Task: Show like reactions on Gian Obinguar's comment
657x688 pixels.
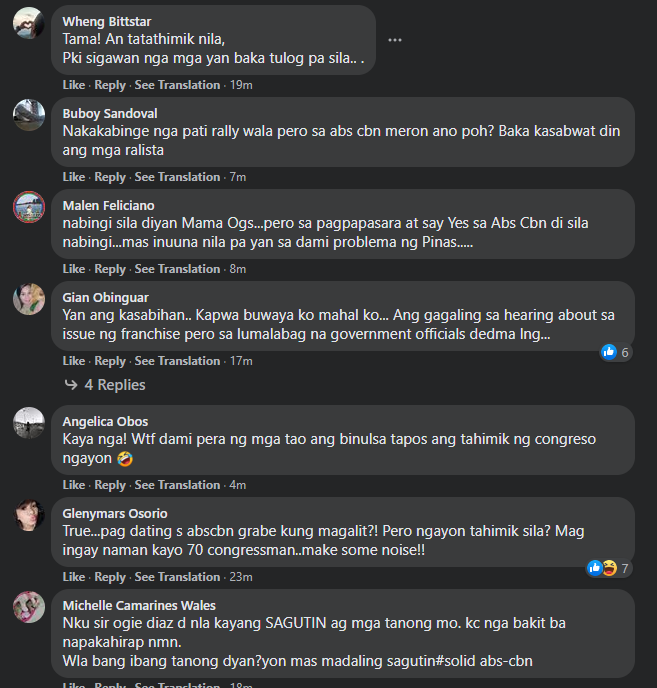Action: click(615, 352)
